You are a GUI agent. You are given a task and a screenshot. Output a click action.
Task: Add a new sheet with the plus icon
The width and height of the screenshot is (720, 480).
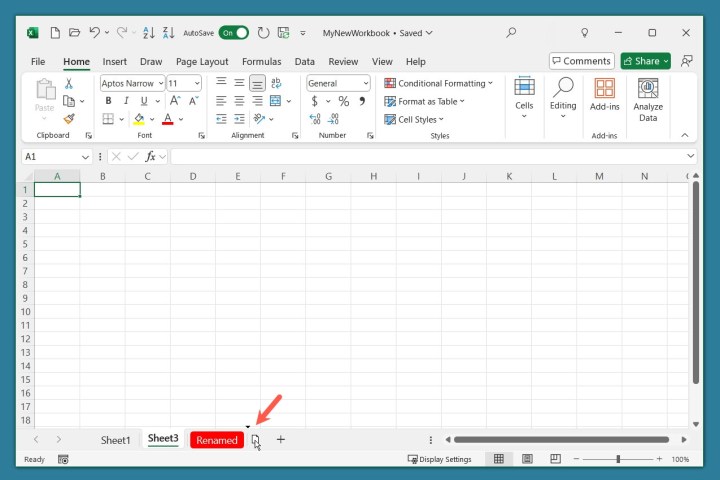pos(281,439)
